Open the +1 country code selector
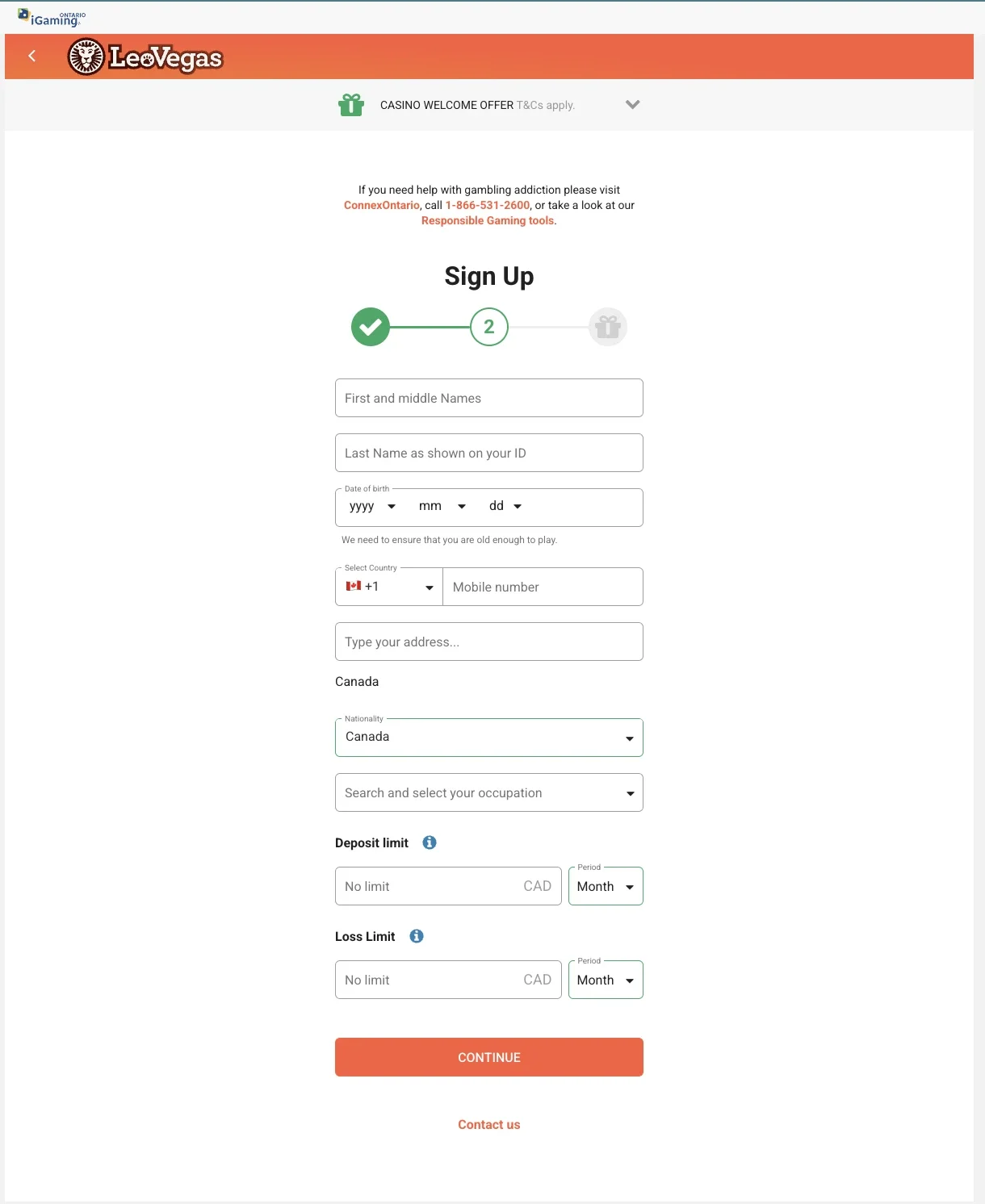 389,587
